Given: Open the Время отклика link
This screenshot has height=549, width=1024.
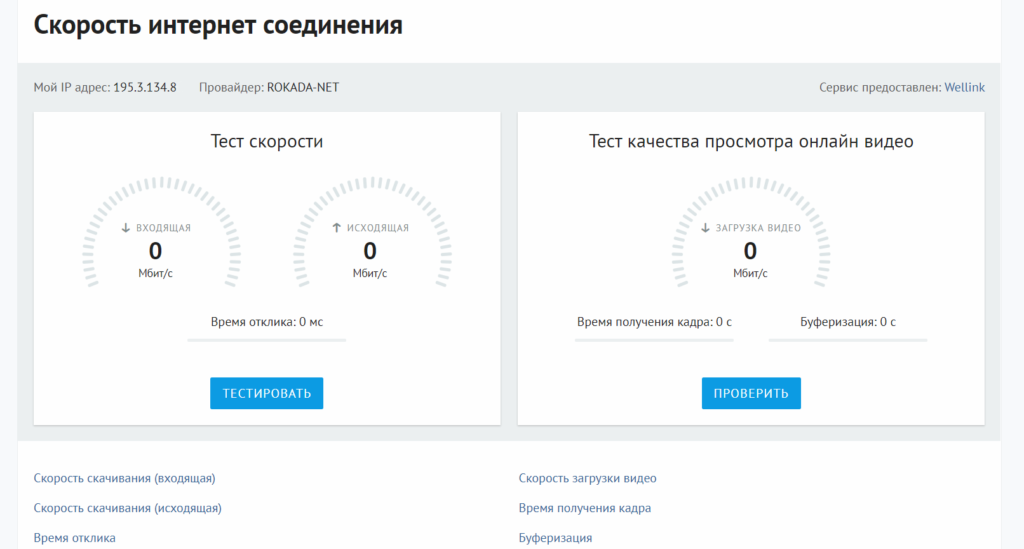Looking at the screenshot, I should (x=74, y=538).
